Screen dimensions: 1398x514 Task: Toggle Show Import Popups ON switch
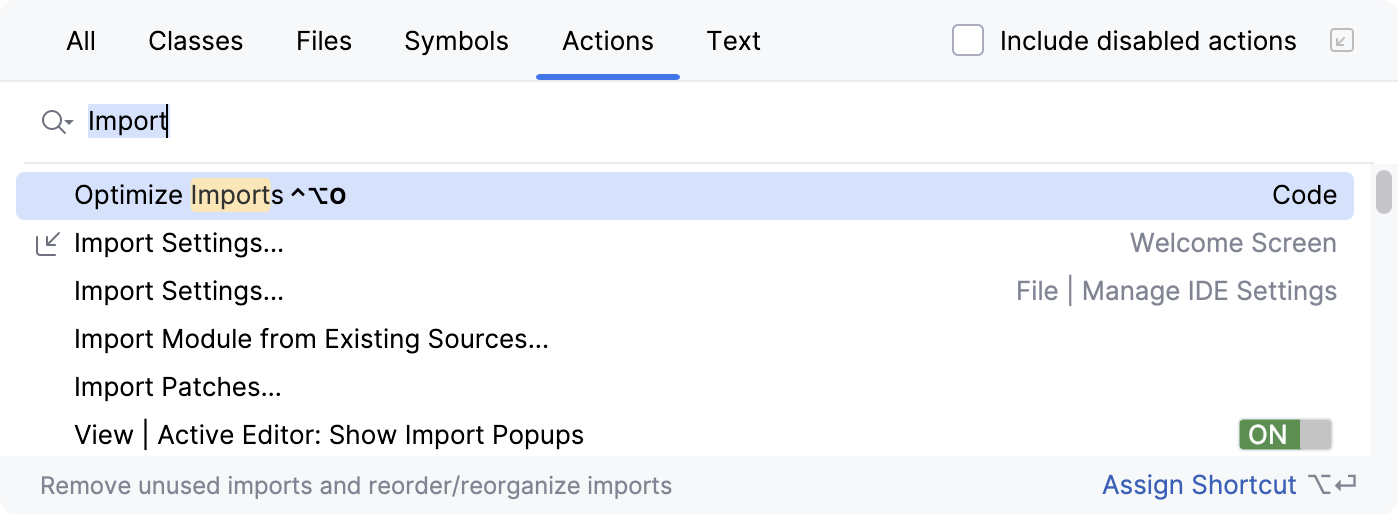pos(1284,435)
